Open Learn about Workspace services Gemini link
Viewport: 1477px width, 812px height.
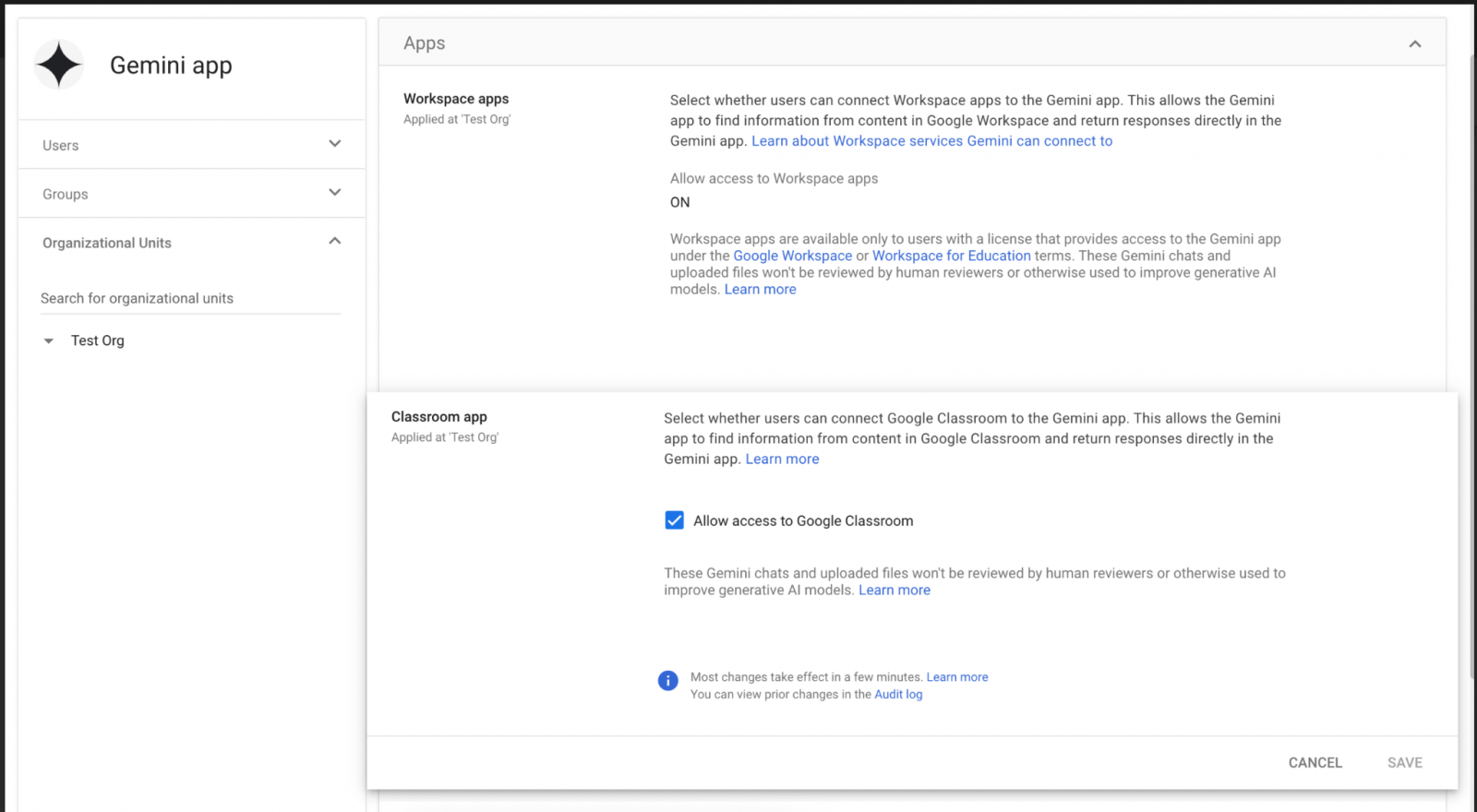point(932,141)
